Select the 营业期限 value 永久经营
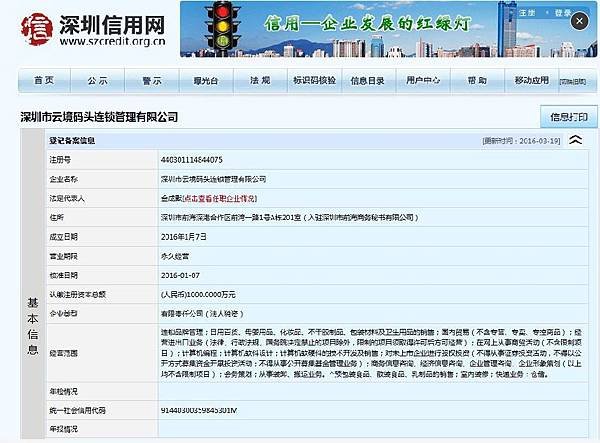The width and height of the screenshot is (600, 443). click(x=175, y=256)
